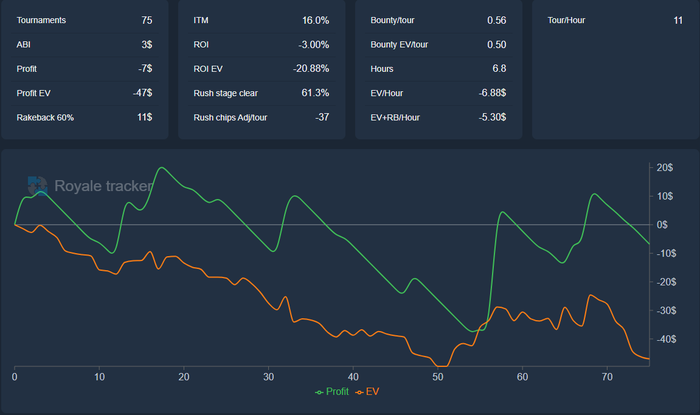This screenshot has width=700, height=415.
Task: Click the Profit EV value -47$
Action: click(141, 93)
